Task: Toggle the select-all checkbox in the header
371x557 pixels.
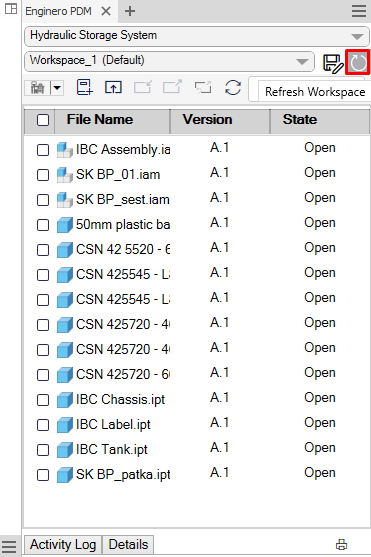Action: click(43, 120)
